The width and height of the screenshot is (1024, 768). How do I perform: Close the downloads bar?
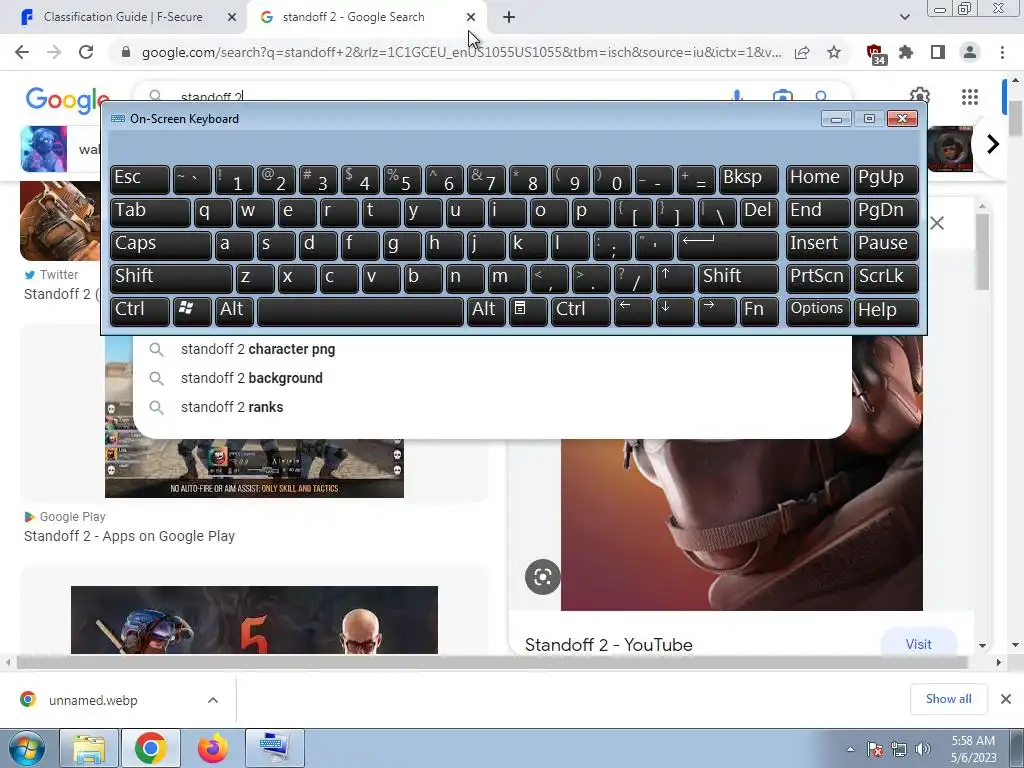pyautogui.click(x=1006, y=699)
